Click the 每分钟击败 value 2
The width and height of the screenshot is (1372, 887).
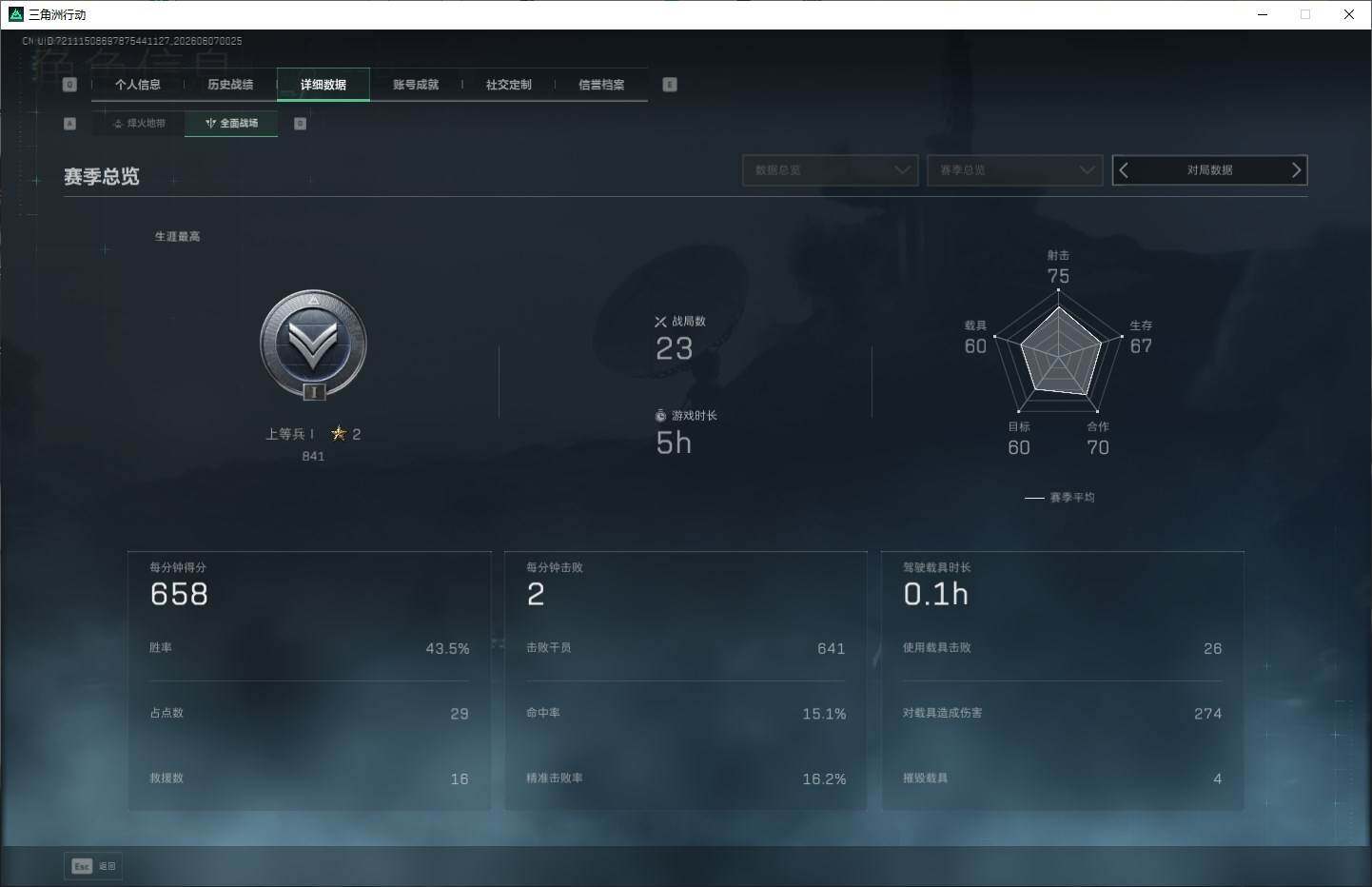click(536, 594)
